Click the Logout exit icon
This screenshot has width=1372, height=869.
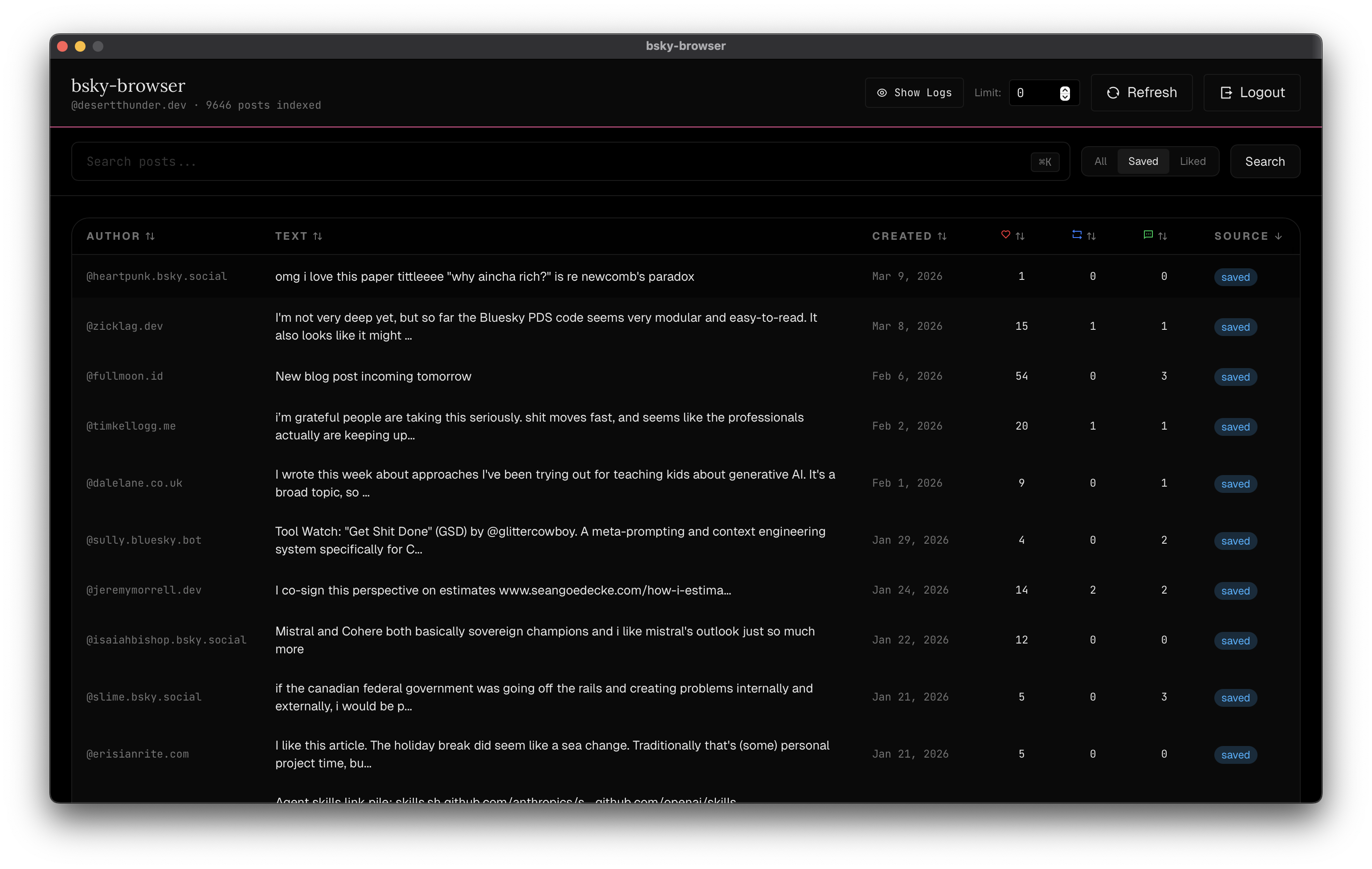pos(1226,92)
